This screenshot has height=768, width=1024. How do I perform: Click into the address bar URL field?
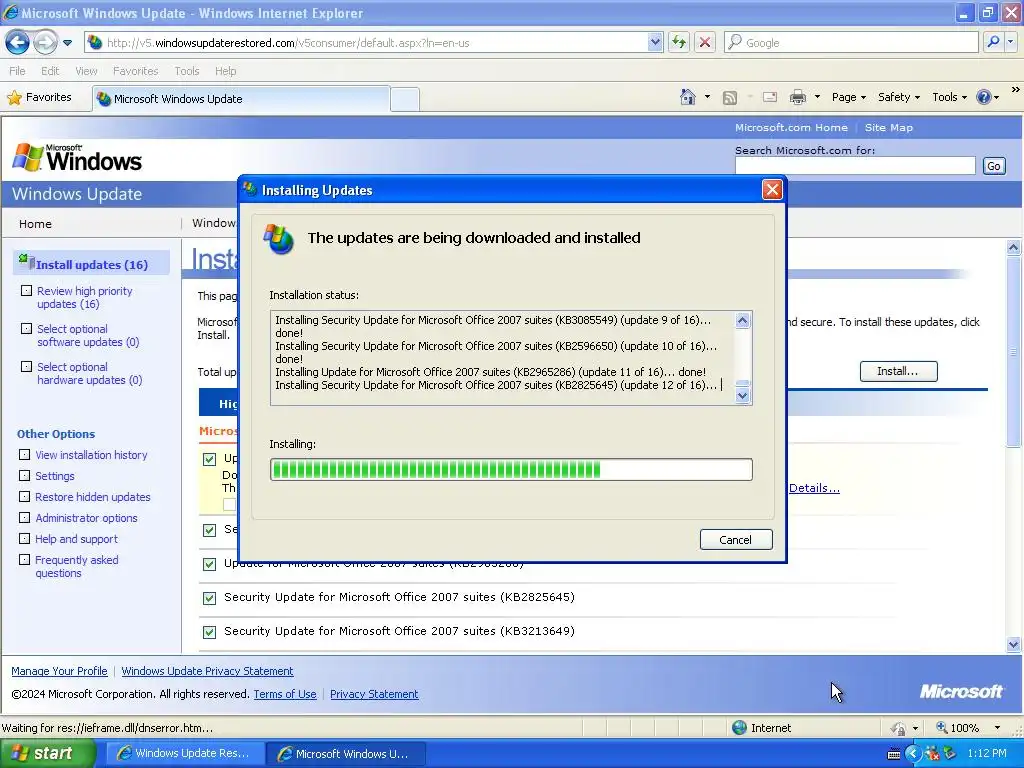[376, 42]
